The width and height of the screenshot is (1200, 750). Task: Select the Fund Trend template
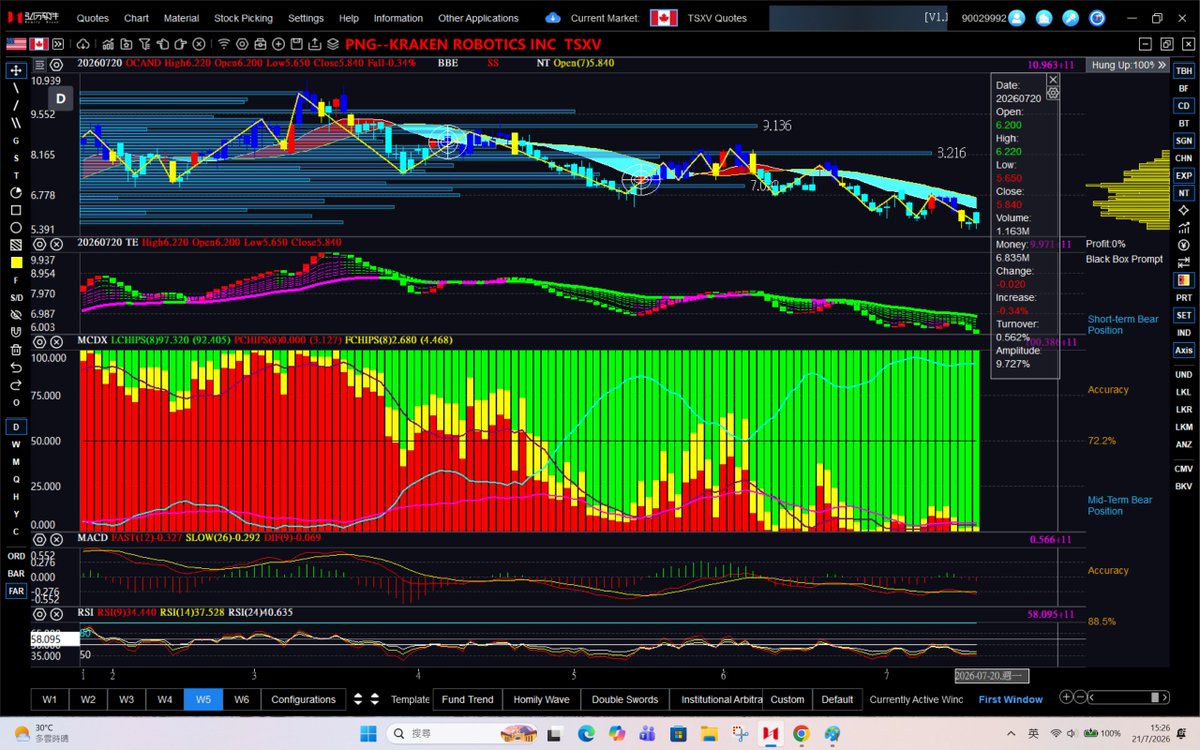click(468, 699)
